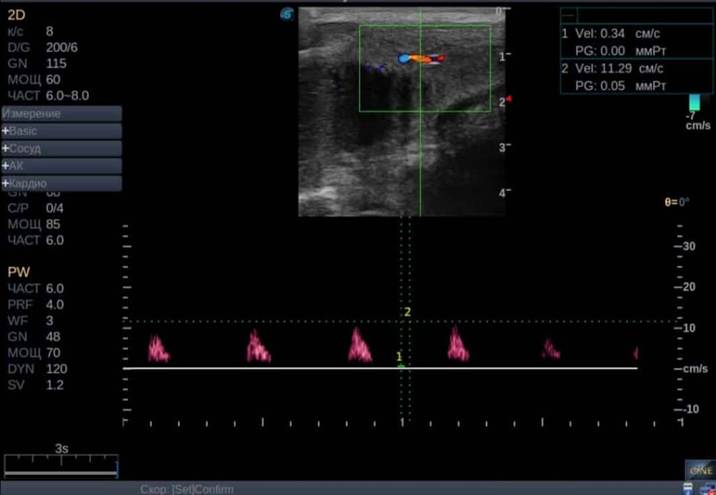The height and width of the screenshot is (495, 716).
Task: Select caliper marker 1 on the Doppler baseline
Action: pos(400,357)
